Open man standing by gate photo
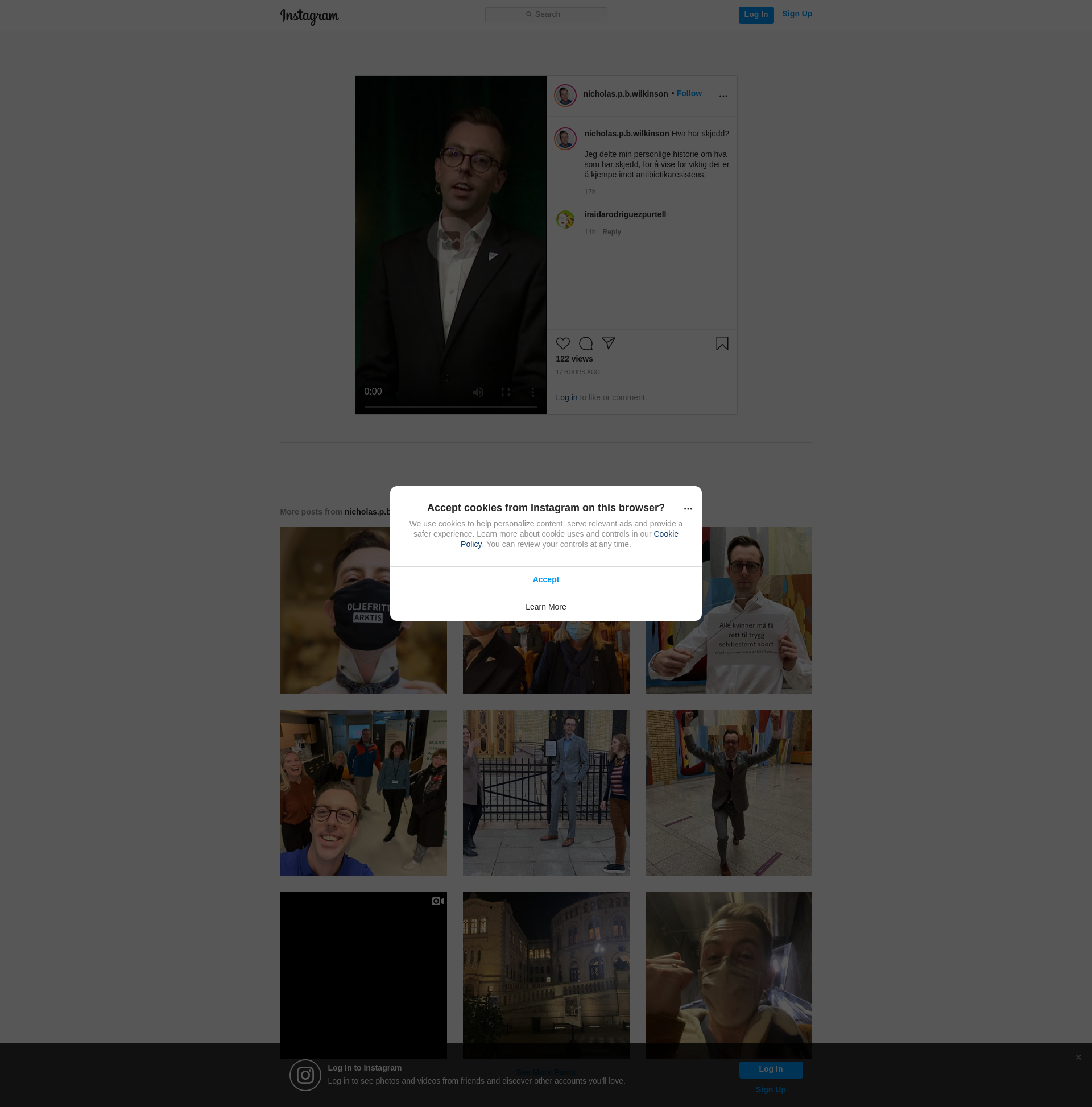This screenshot has width=1092, height=1107. [x=545, y=793]
